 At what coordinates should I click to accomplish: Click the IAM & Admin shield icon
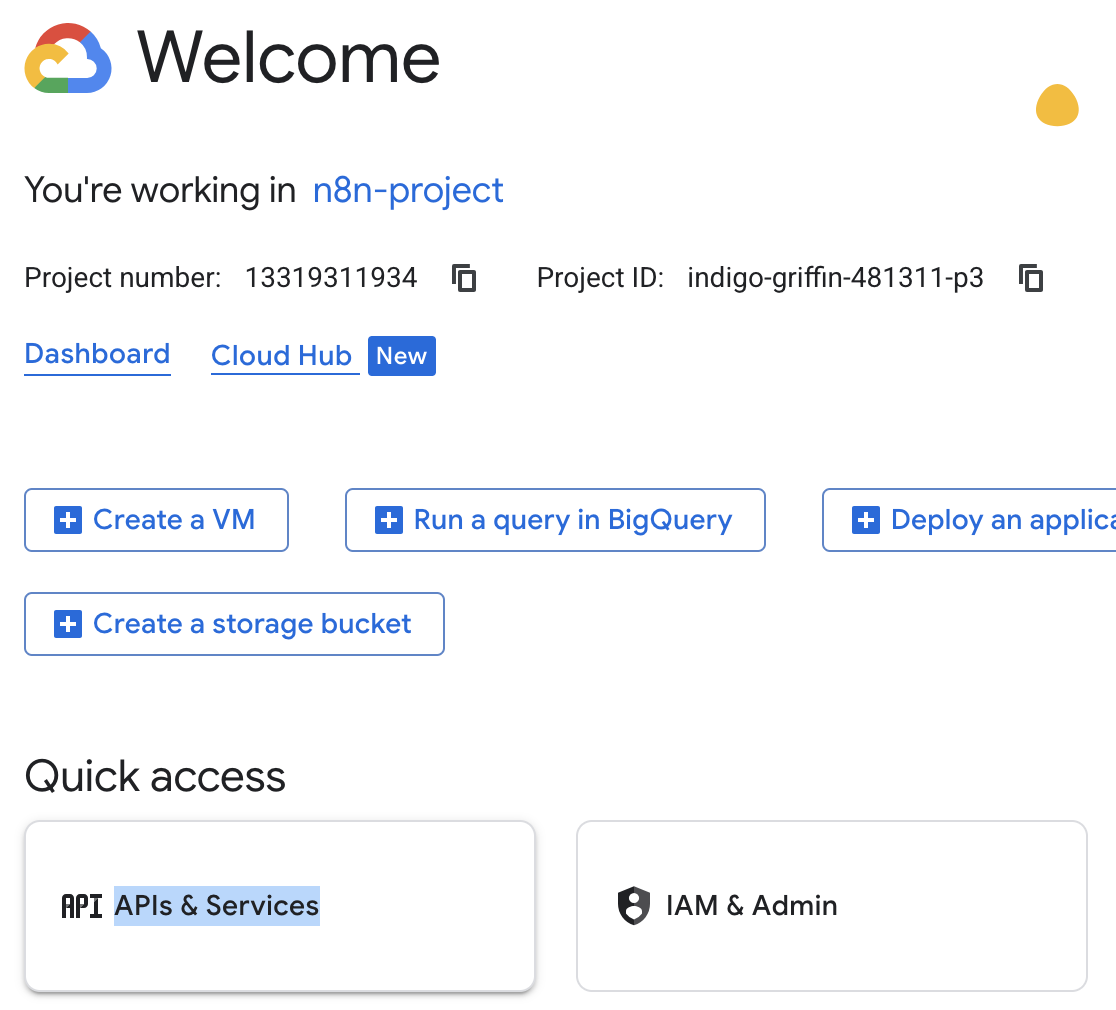[633, 905]
